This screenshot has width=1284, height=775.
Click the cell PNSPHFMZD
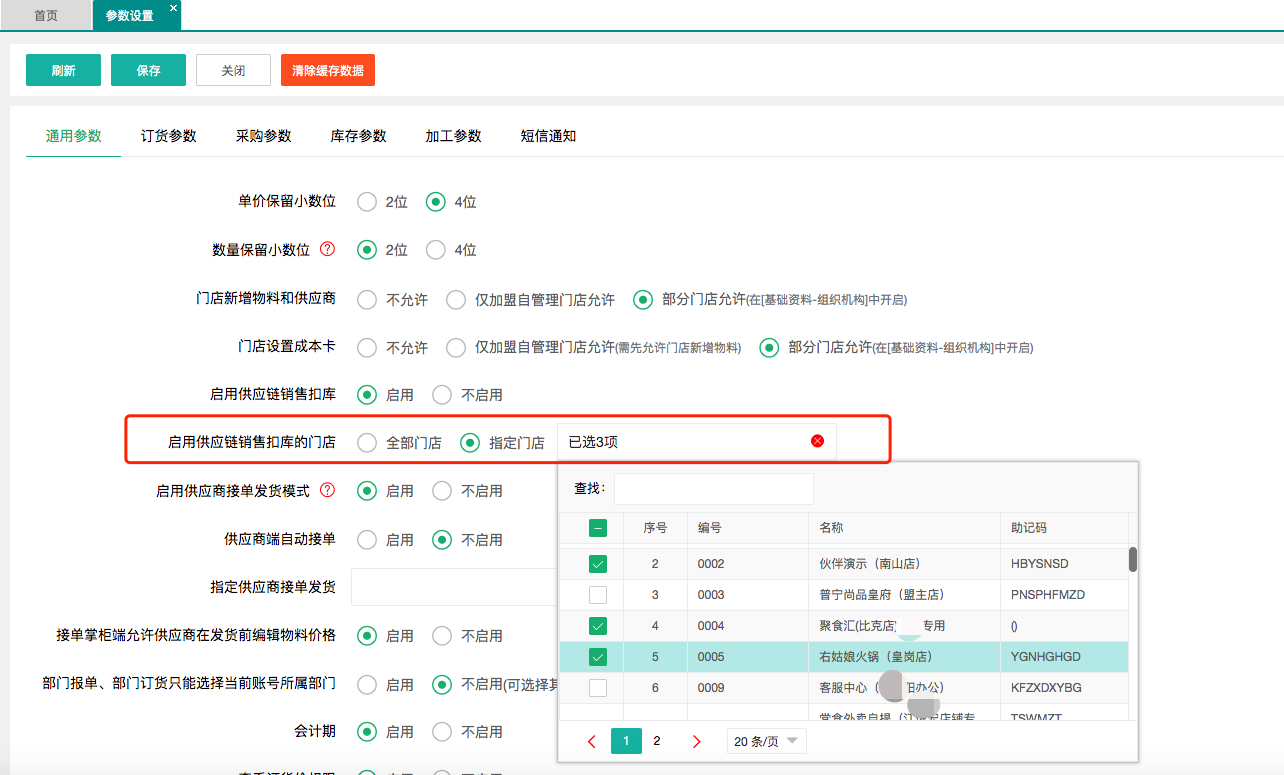click(x=1064, y=595)
